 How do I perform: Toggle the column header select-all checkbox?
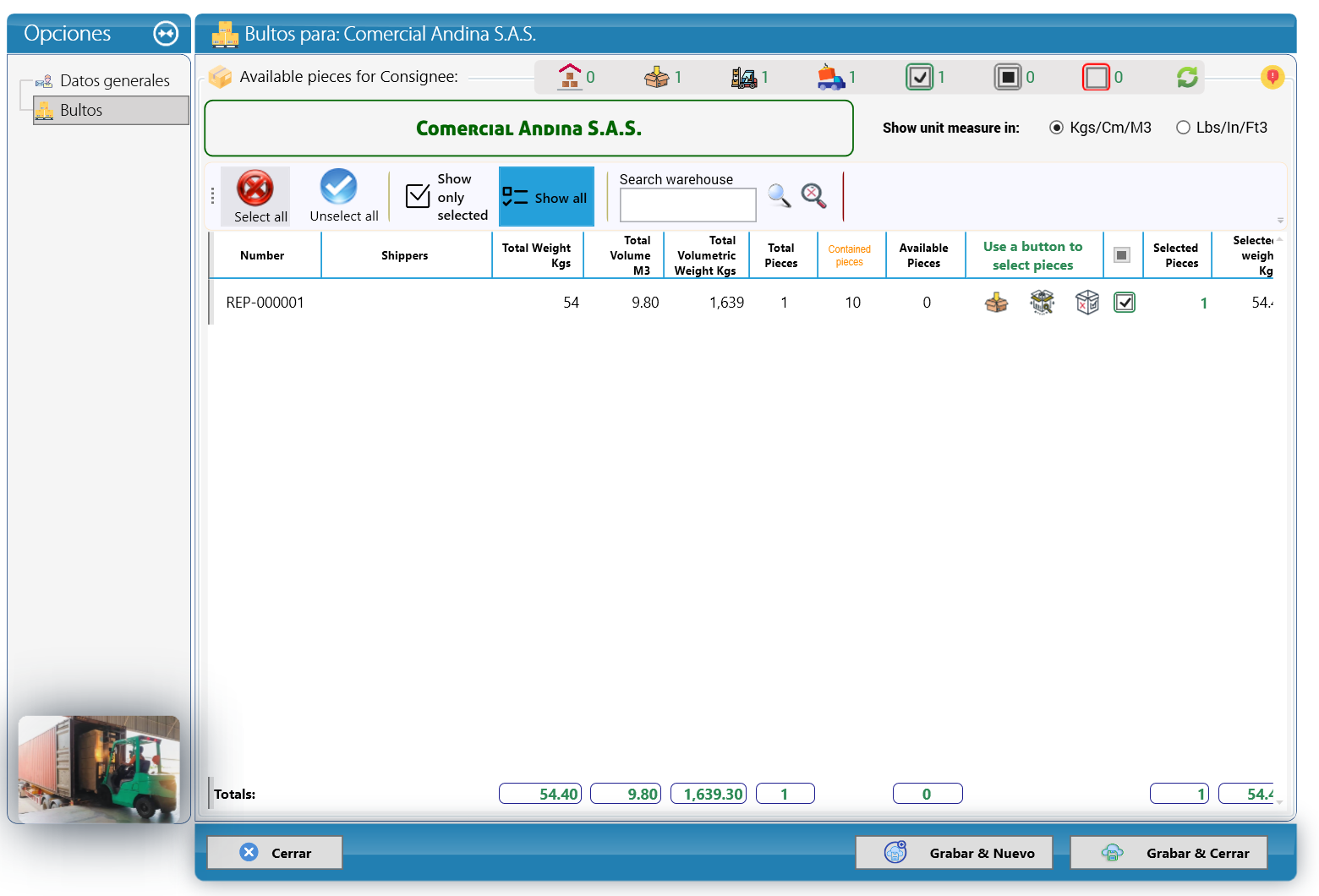tap(1122, 255)
